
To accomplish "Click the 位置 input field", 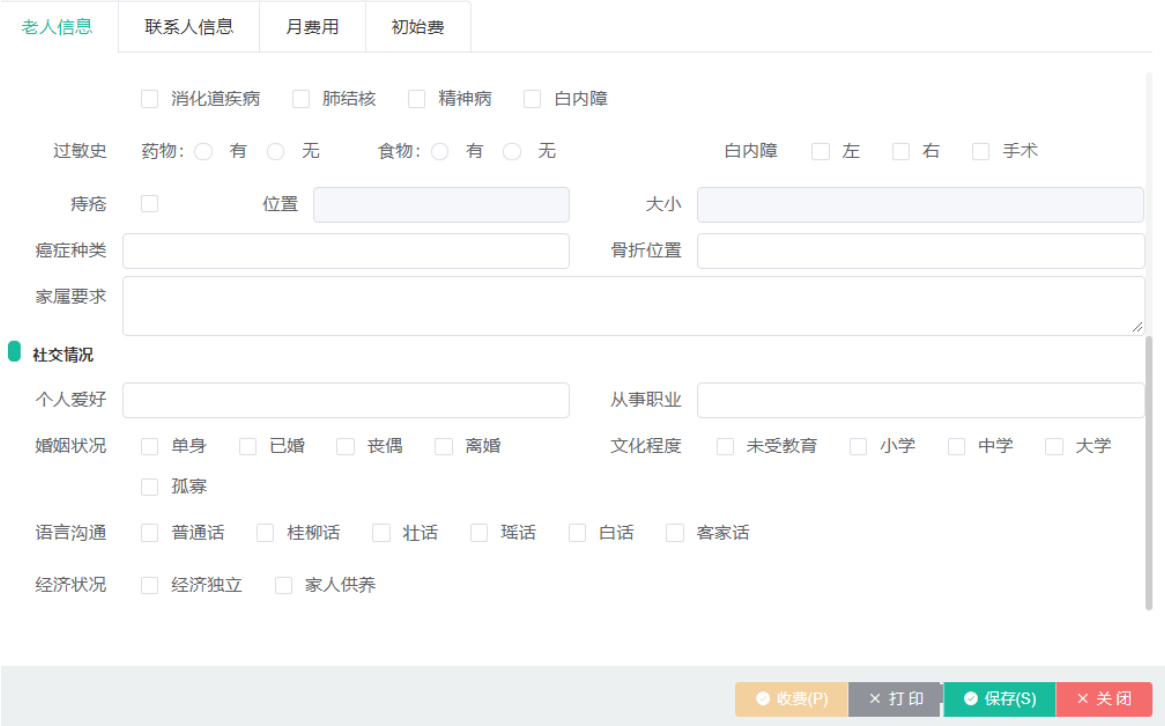I will pyautogui.click(x=441, y=204).
